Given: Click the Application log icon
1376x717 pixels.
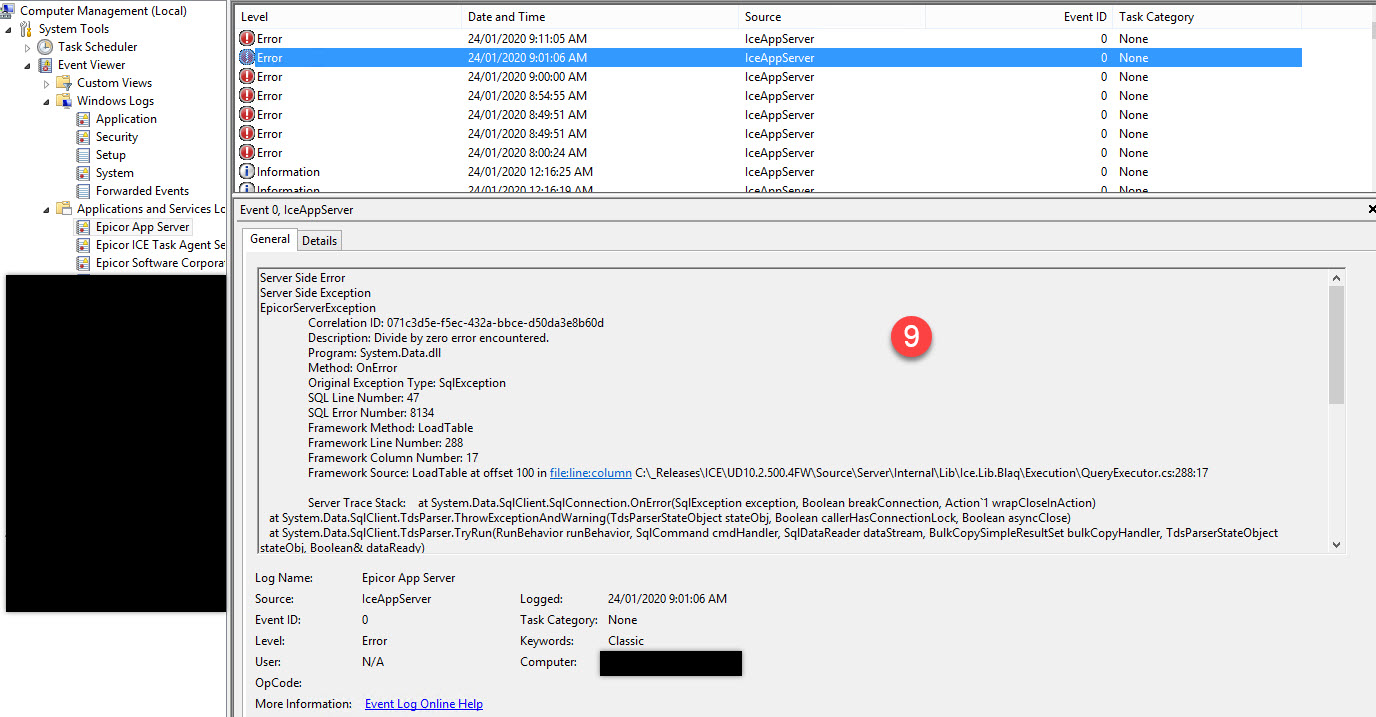Looking at the screenshot, I should [x=84, y=119].
